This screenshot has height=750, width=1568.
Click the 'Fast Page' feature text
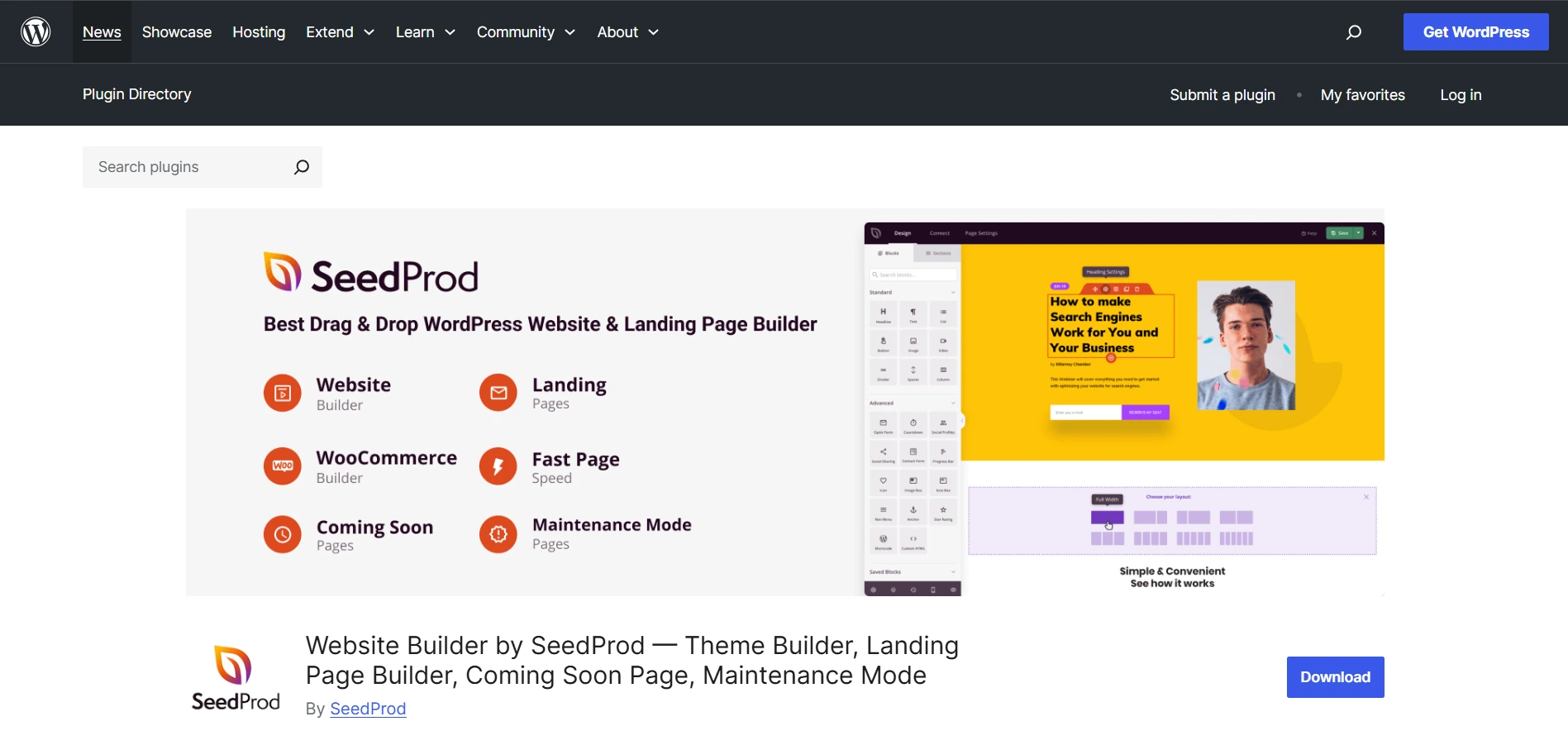[575, 460]
